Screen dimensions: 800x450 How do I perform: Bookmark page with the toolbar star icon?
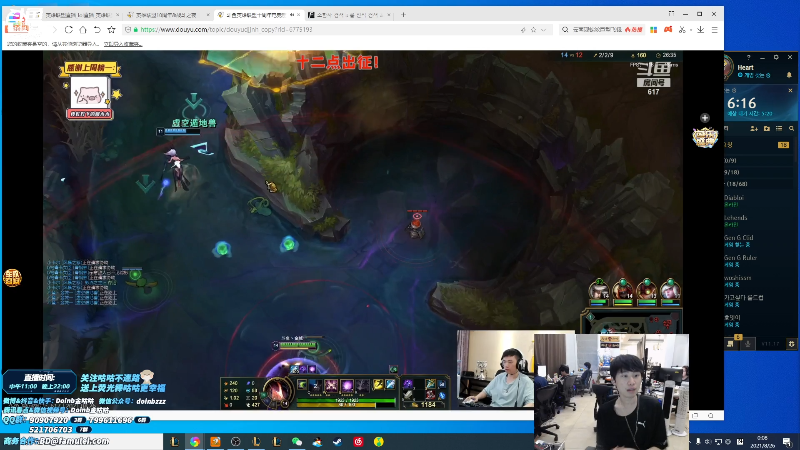click(x=111, y=30)
